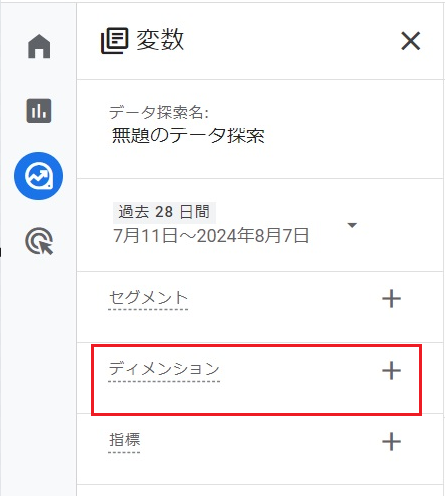Click the 指標 label
Viewport: 445px width, 496px height.
[x=124, y=440]
